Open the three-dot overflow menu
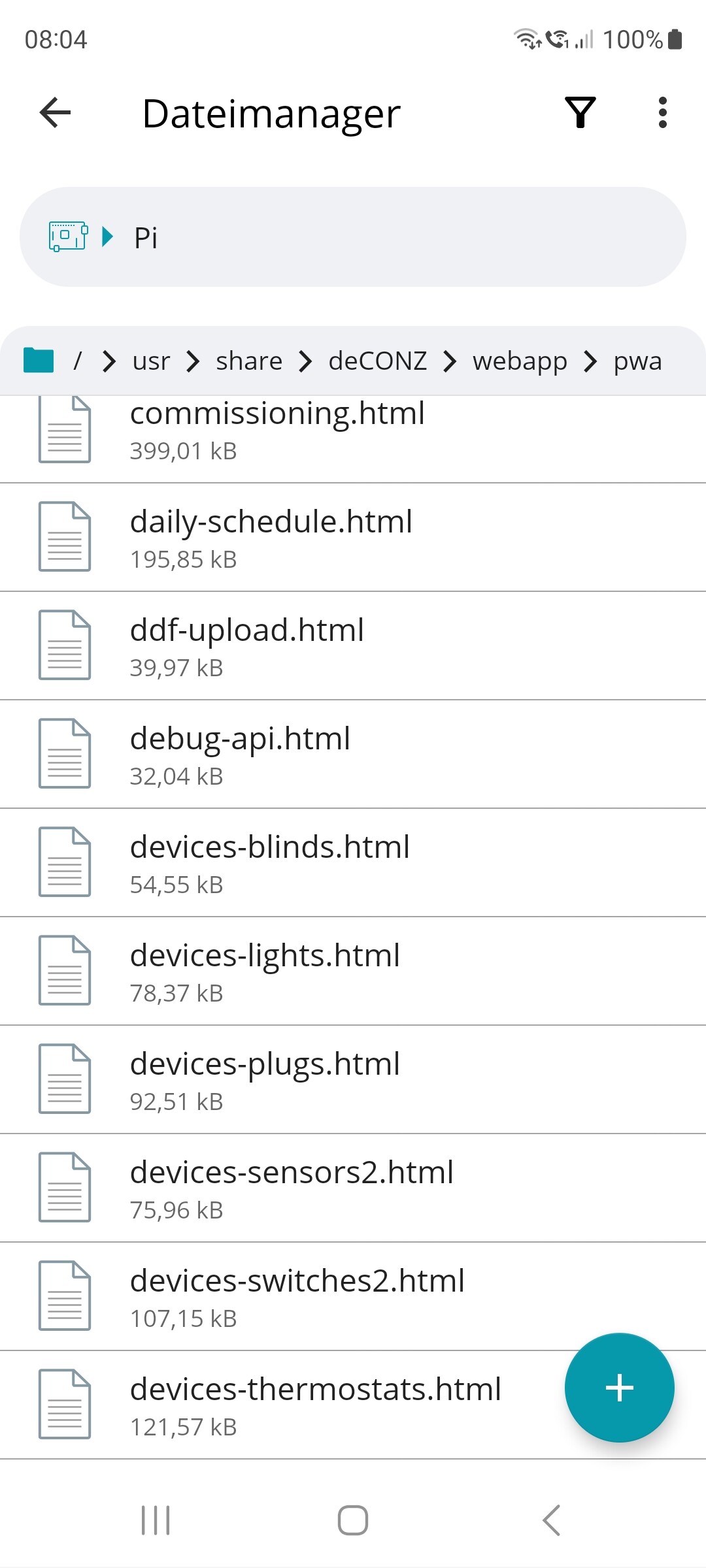The width and height of the screenshot is (706, 1568). click(x=662, y=112)
